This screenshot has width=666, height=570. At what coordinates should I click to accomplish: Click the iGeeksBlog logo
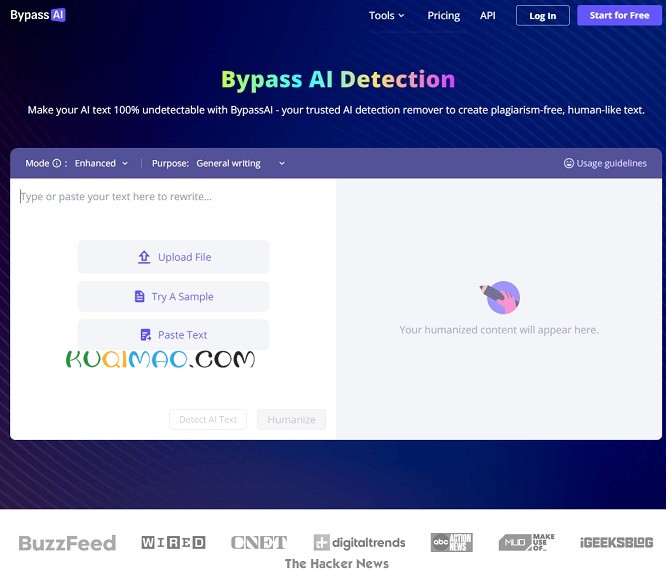coord(616,543)
